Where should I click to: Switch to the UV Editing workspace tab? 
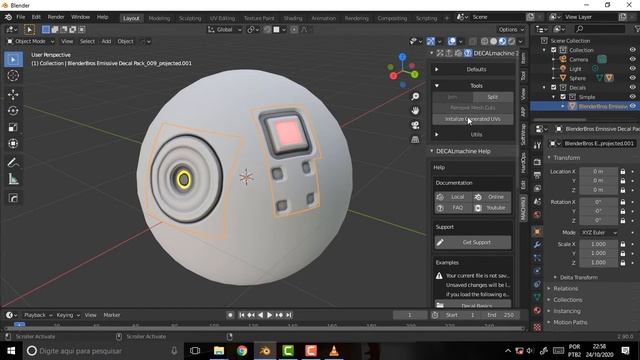pyautogui.click(x=222, y=18)
